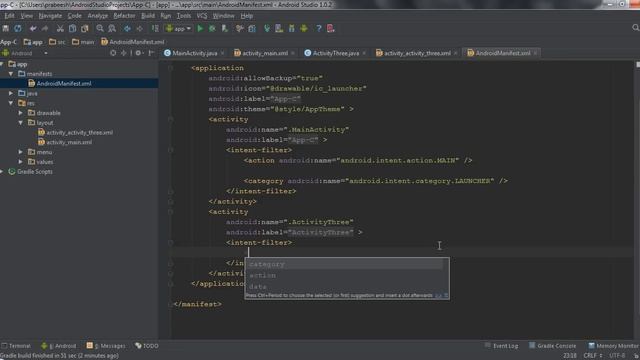Image resolution: width=640 pixels, height=360 pixels.
Task: Open the Refactor menu
Action: tap(124, 16)
